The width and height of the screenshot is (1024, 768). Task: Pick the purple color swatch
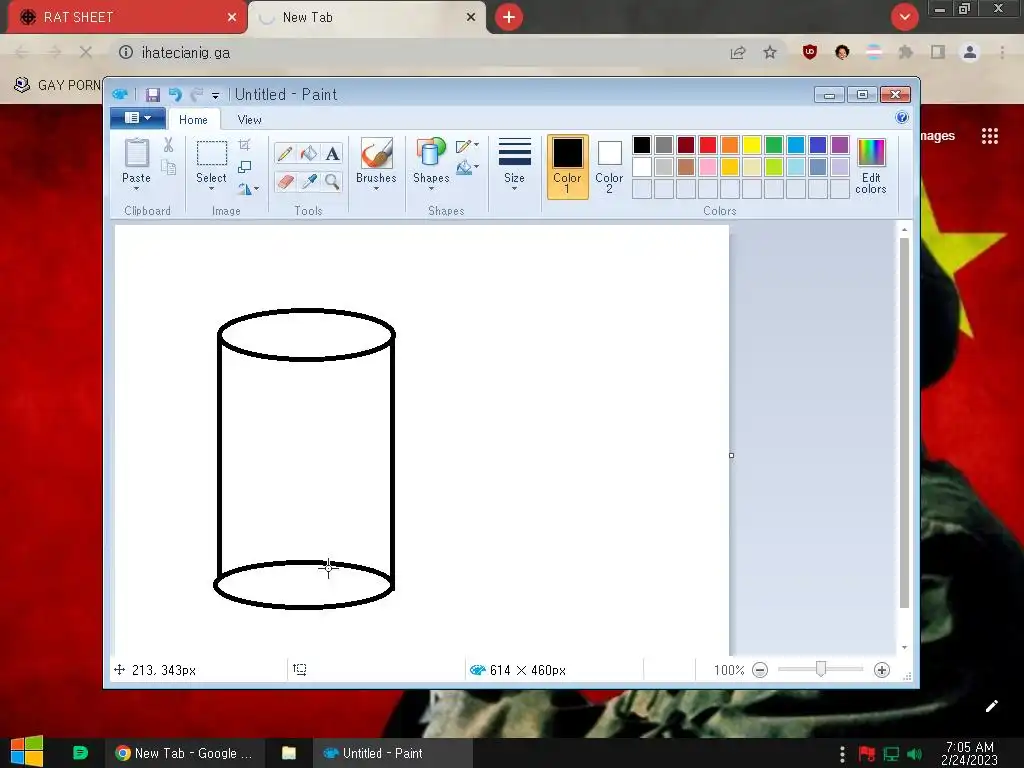[x=840, y=145]
